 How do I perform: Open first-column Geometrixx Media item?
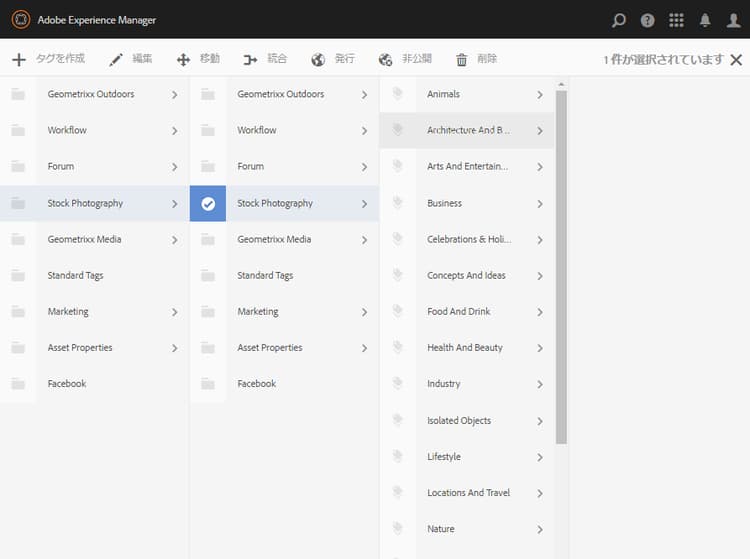click(x=95, y=239)
